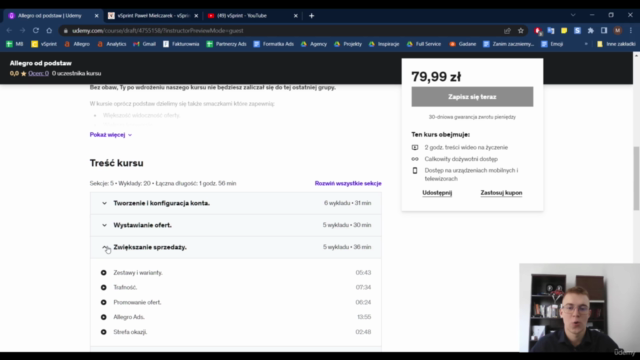The height and width of the screenshot is (360, 640).
Task: Open the browser side panel
Action: point(604,31)
